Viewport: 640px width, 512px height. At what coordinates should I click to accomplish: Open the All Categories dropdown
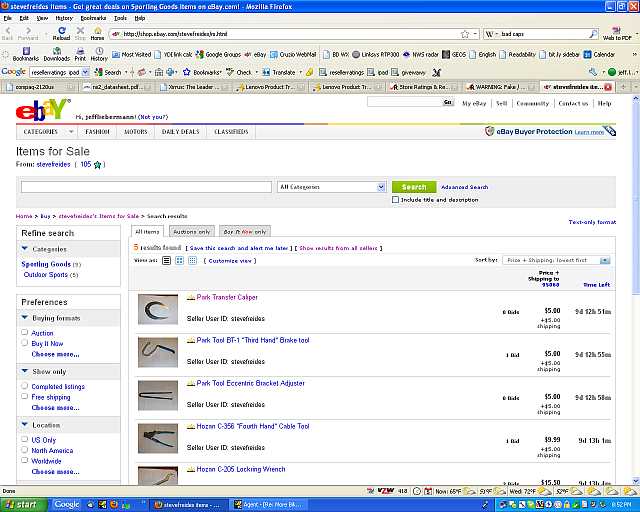point(332,187)
